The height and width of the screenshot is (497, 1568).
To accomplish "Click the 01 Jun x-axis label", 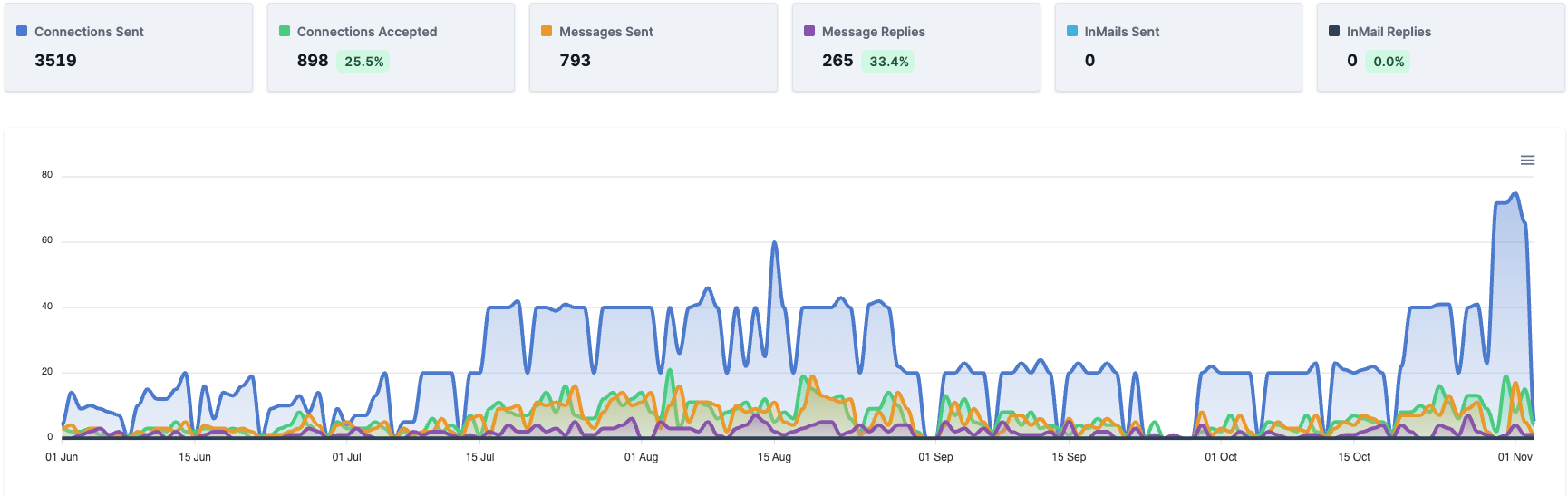I will click(62, 457).
